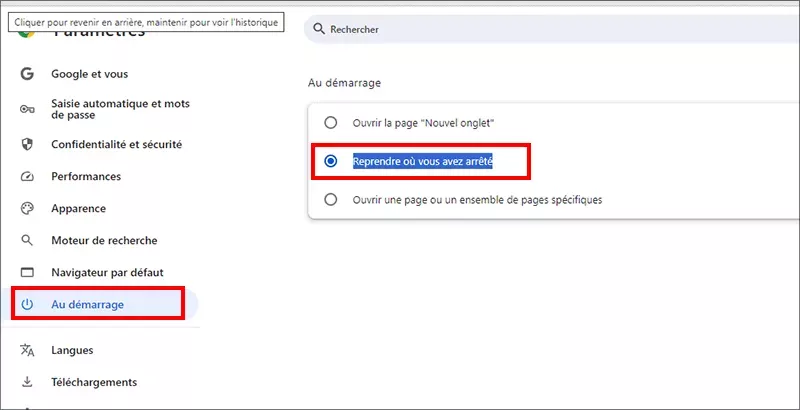Focus the Rechercher settings search field

point(550,29)
